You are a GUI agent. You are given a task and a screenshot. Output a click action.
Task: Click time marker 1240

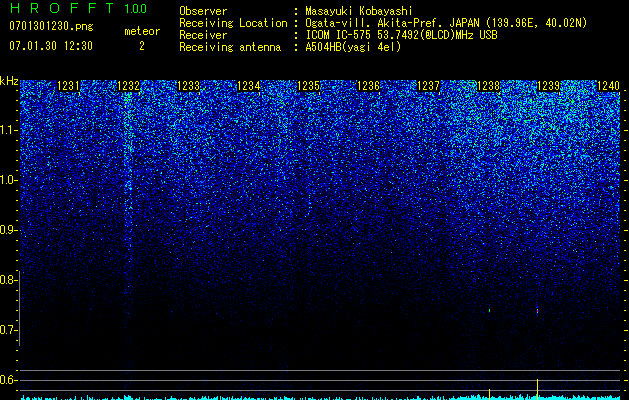pos(609,86)
